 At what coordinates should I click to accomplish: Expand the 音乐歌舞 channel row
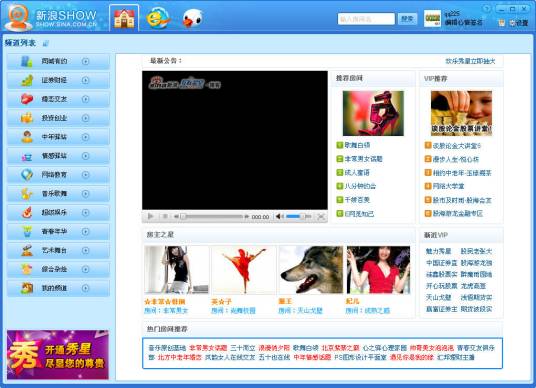85,194
